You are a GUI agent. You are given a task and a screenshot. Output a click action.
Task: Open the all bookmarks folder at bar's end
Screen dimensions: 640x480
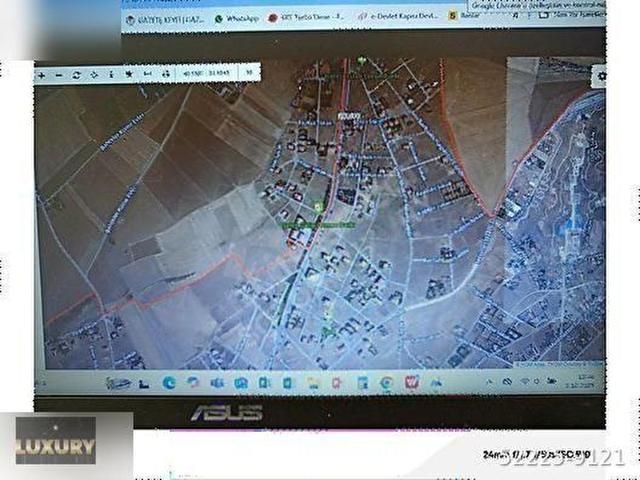571,15
